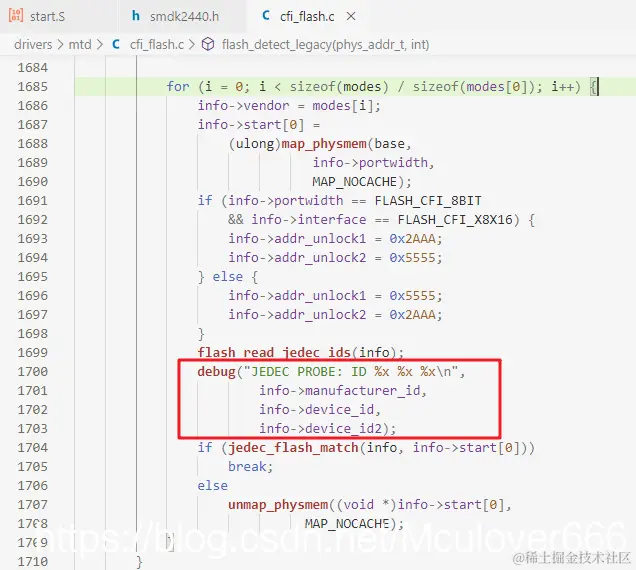Image resolution: width=636 pixels, height=570 pixels.
Task: Click the breadcrumb C file icon
Action: (116, 44)
